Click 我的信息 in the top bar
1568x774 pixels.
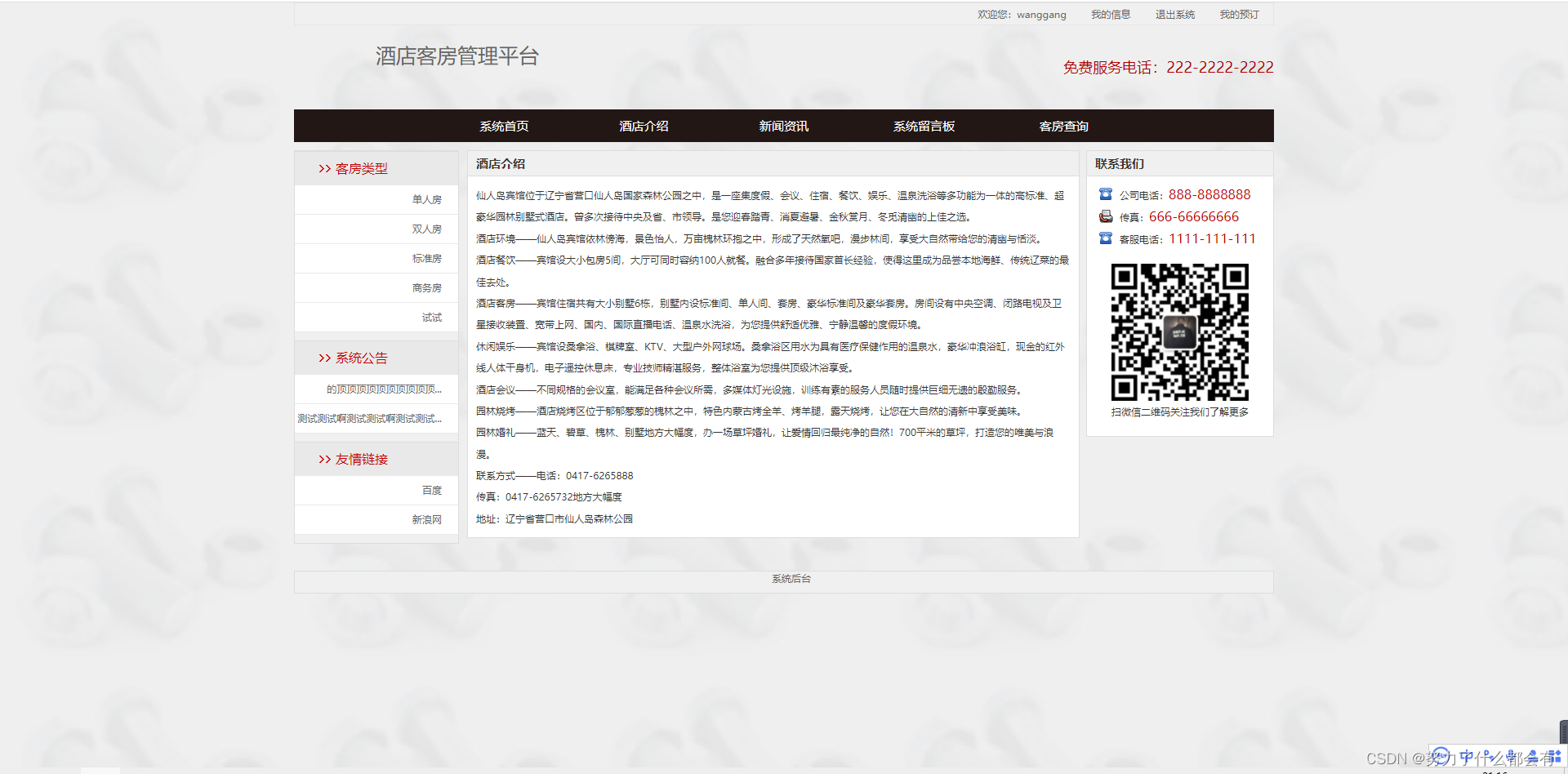1111,15
